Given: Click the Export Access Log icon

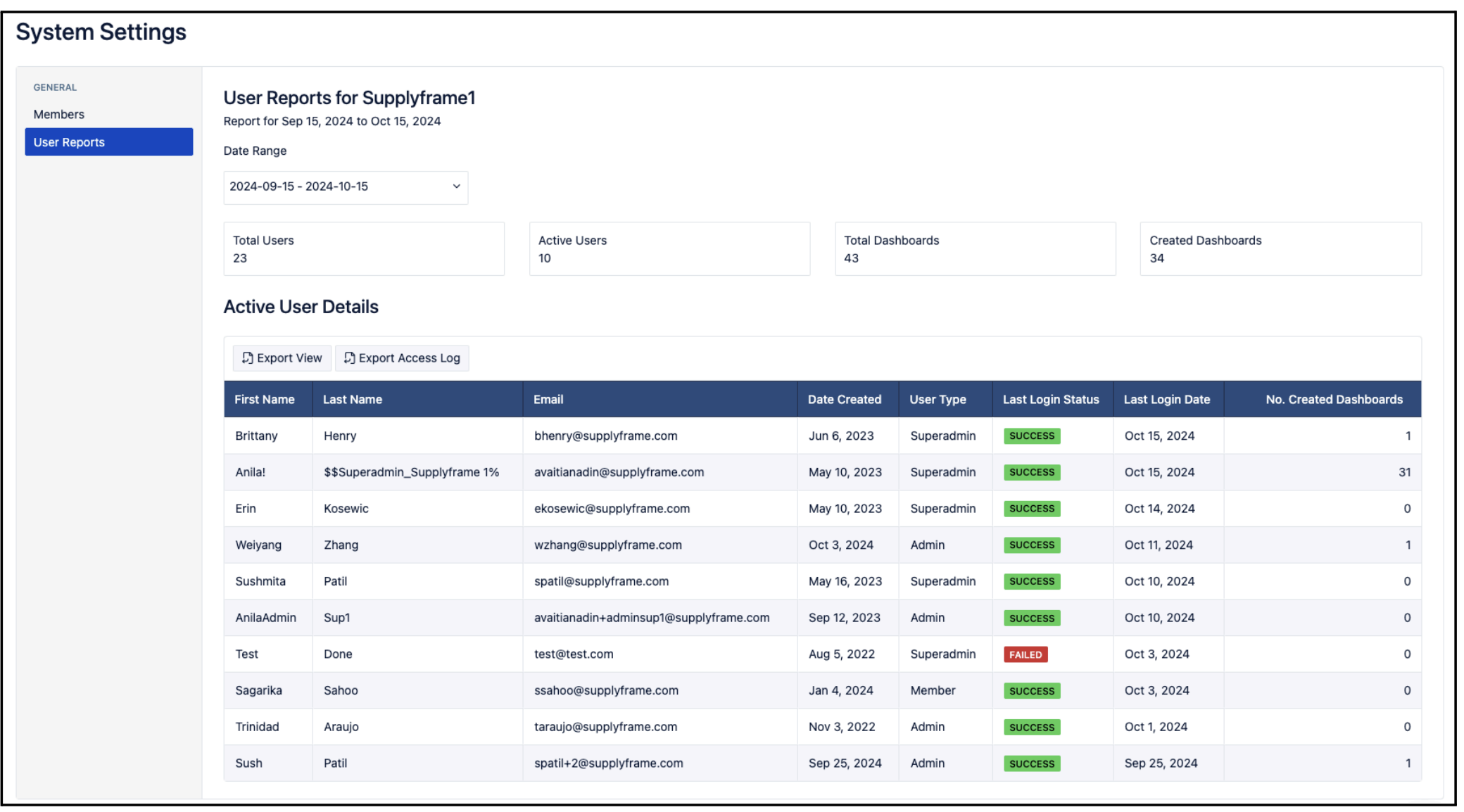Looking at the screenshot, I should (x=349, y=358).
